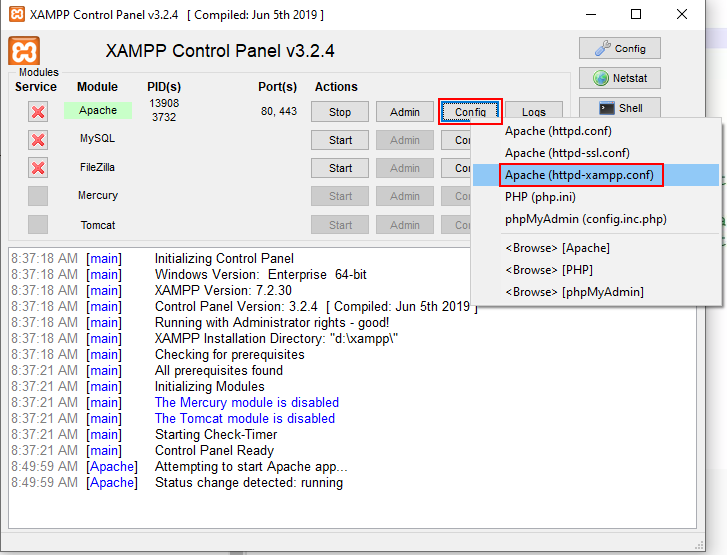Screen dimensions: 727x555
Task: Select Apache (httpd-xampp.conf) menu item
Action: [x=579, y=175]
